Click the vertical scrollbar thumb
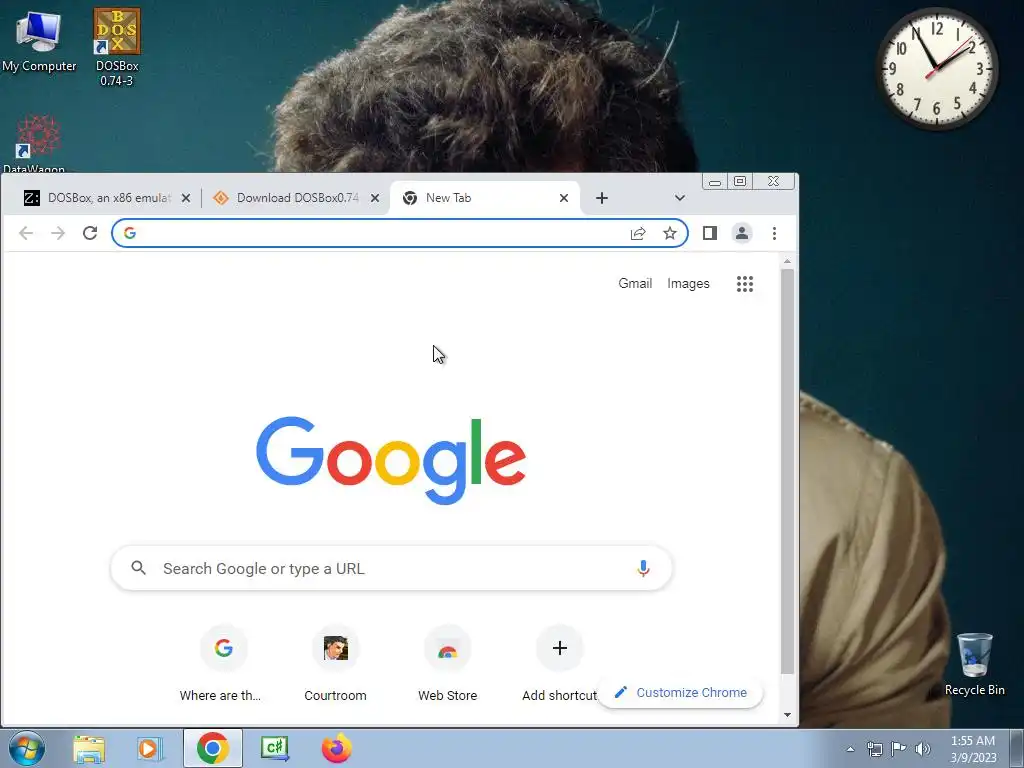 788,472
